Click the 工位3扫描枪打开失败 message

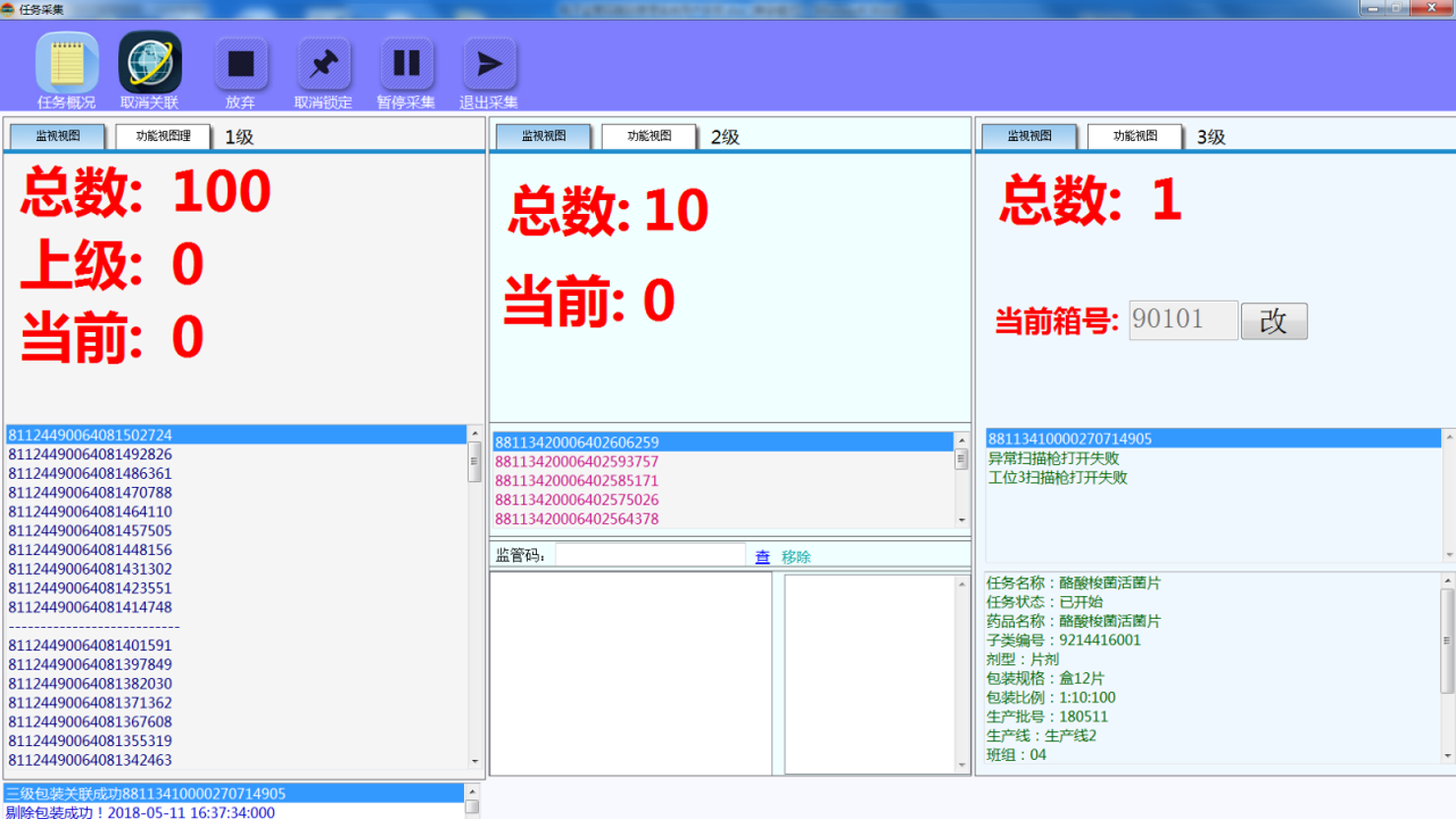1058,478
